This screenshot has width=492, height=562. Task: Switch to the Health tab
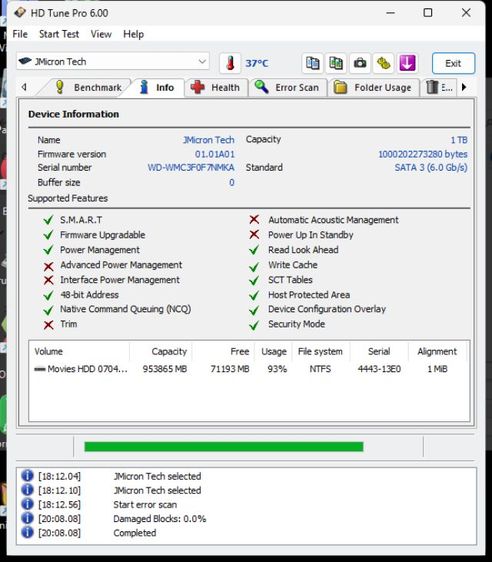click(216, 87)
